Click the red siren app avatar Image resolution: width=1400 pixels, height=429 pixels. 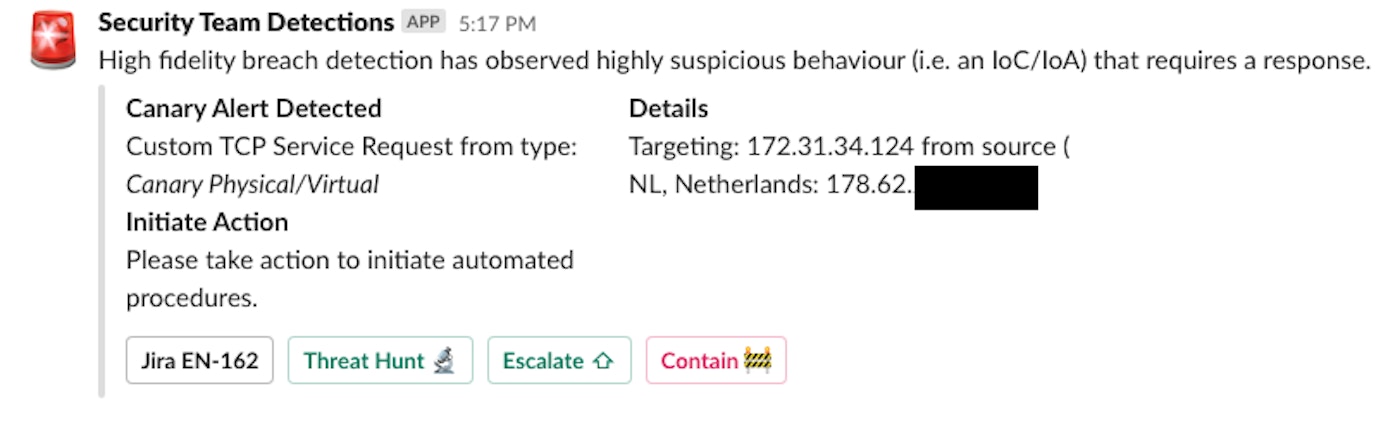click(x=53, y=40)
